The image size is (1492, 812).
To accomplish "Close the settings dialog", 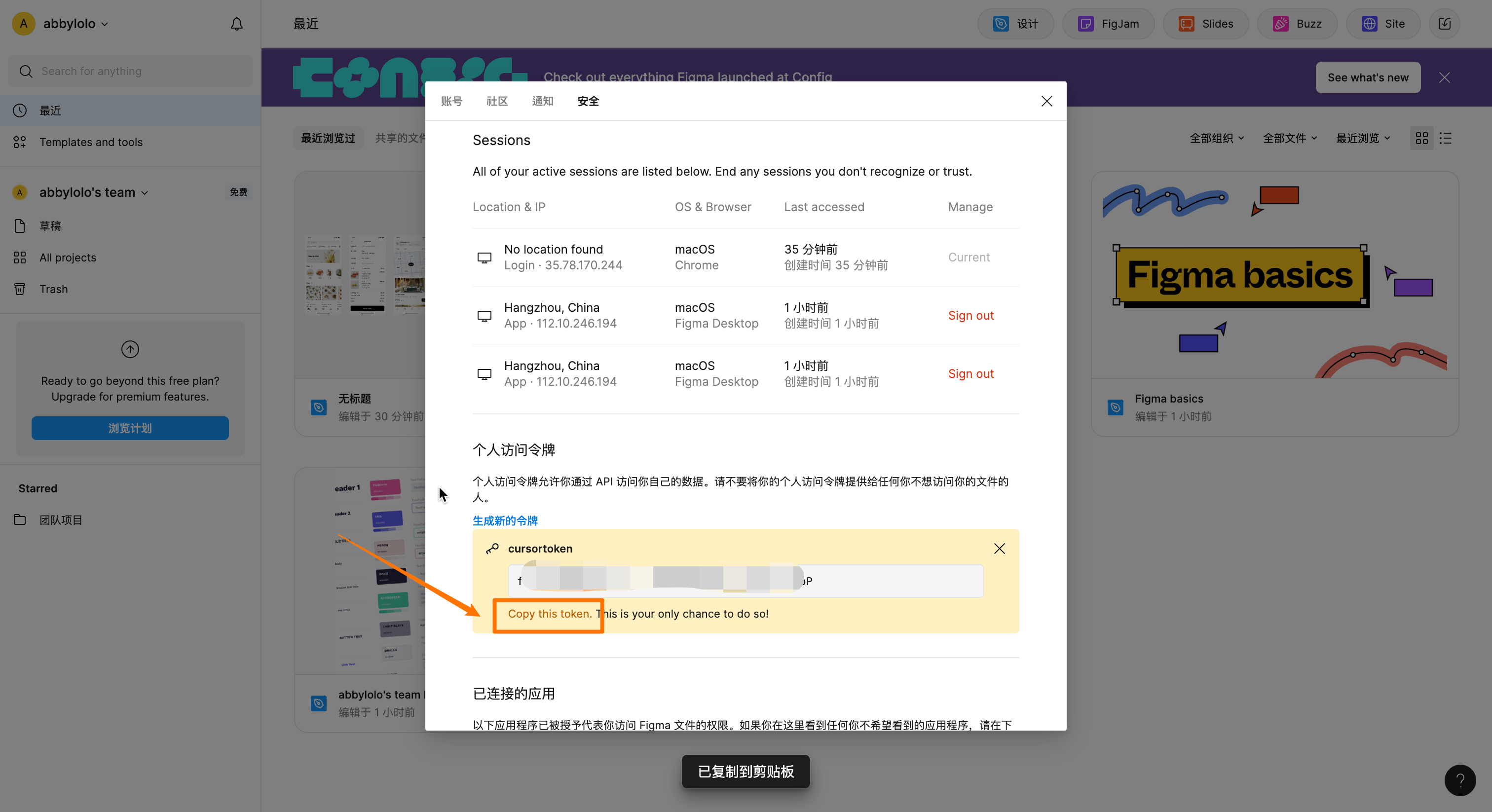I will tap(1046, 101).
